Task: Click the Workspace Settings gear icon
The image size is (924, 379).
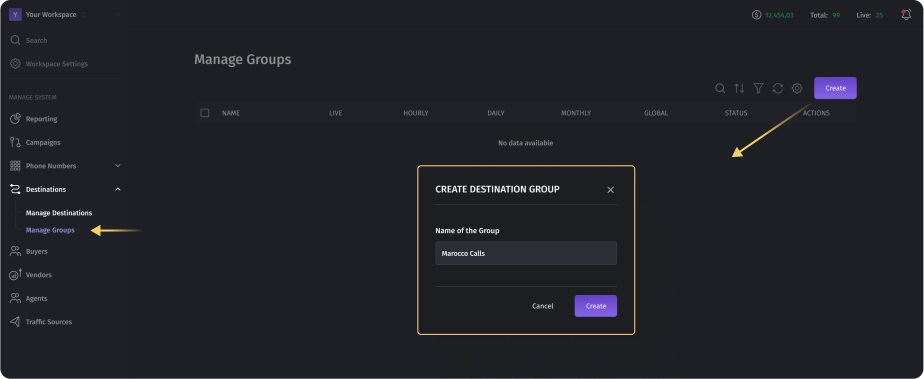Action: pos(15,64)
